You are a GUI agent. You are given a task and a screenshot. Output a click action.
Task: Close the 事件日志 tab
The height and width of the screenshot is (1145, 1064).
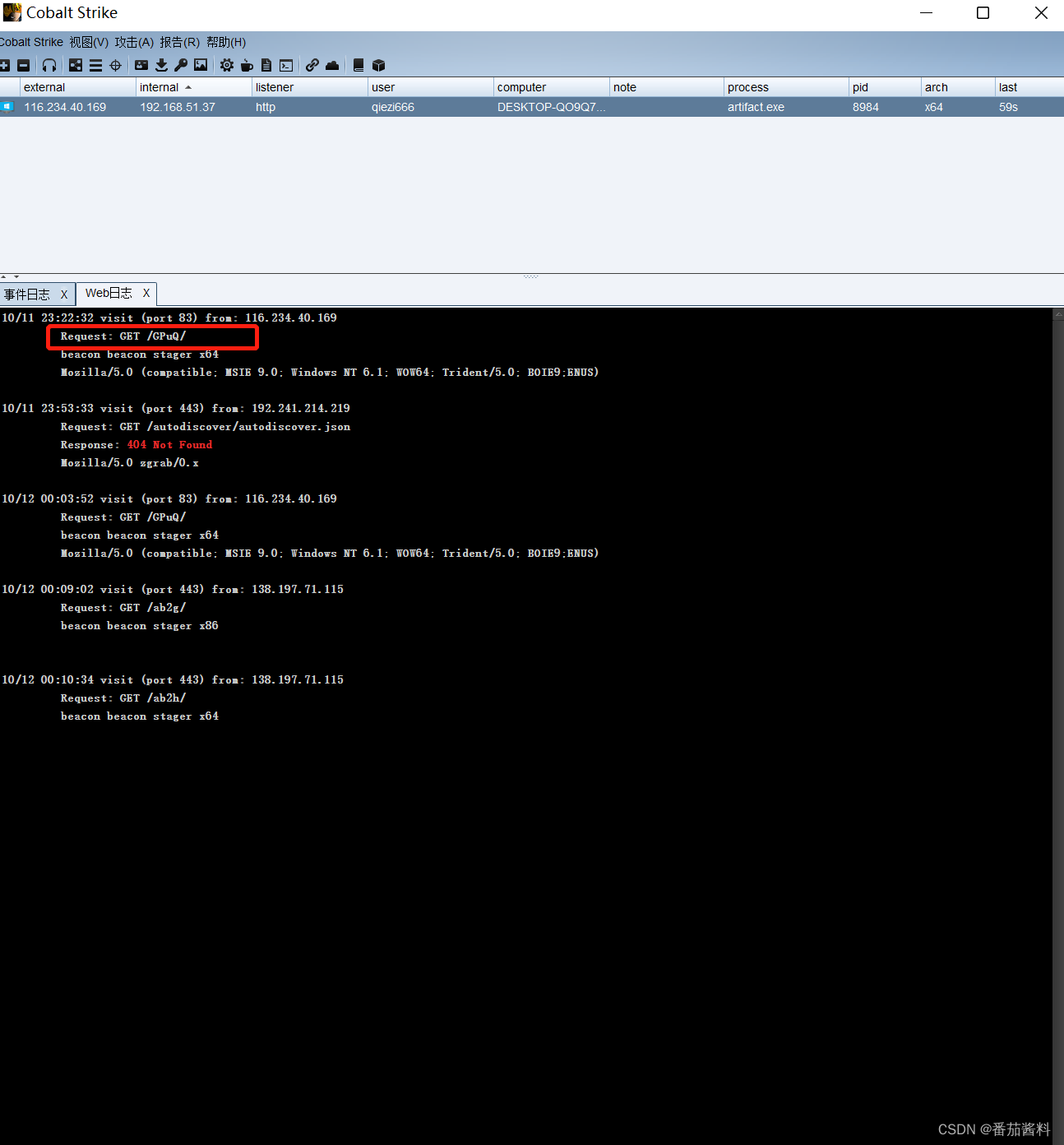coord(64,294)
